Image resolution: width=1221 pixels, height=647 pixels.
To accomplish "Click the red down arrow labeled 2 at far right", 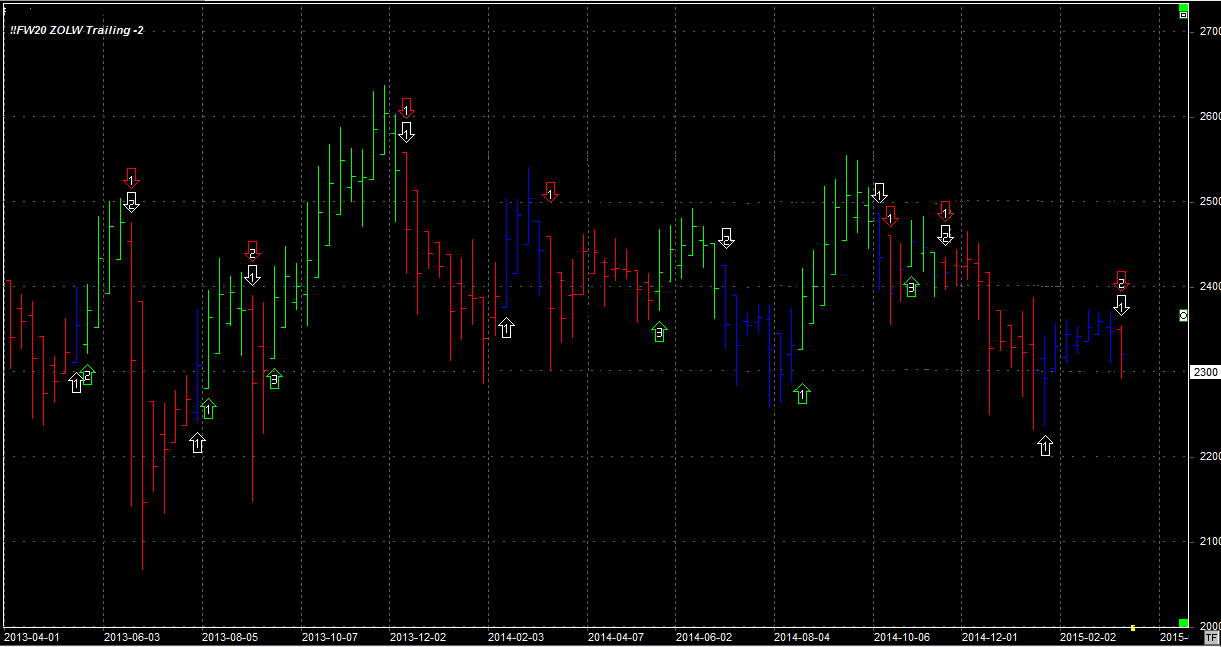I will pos(1121,283).
